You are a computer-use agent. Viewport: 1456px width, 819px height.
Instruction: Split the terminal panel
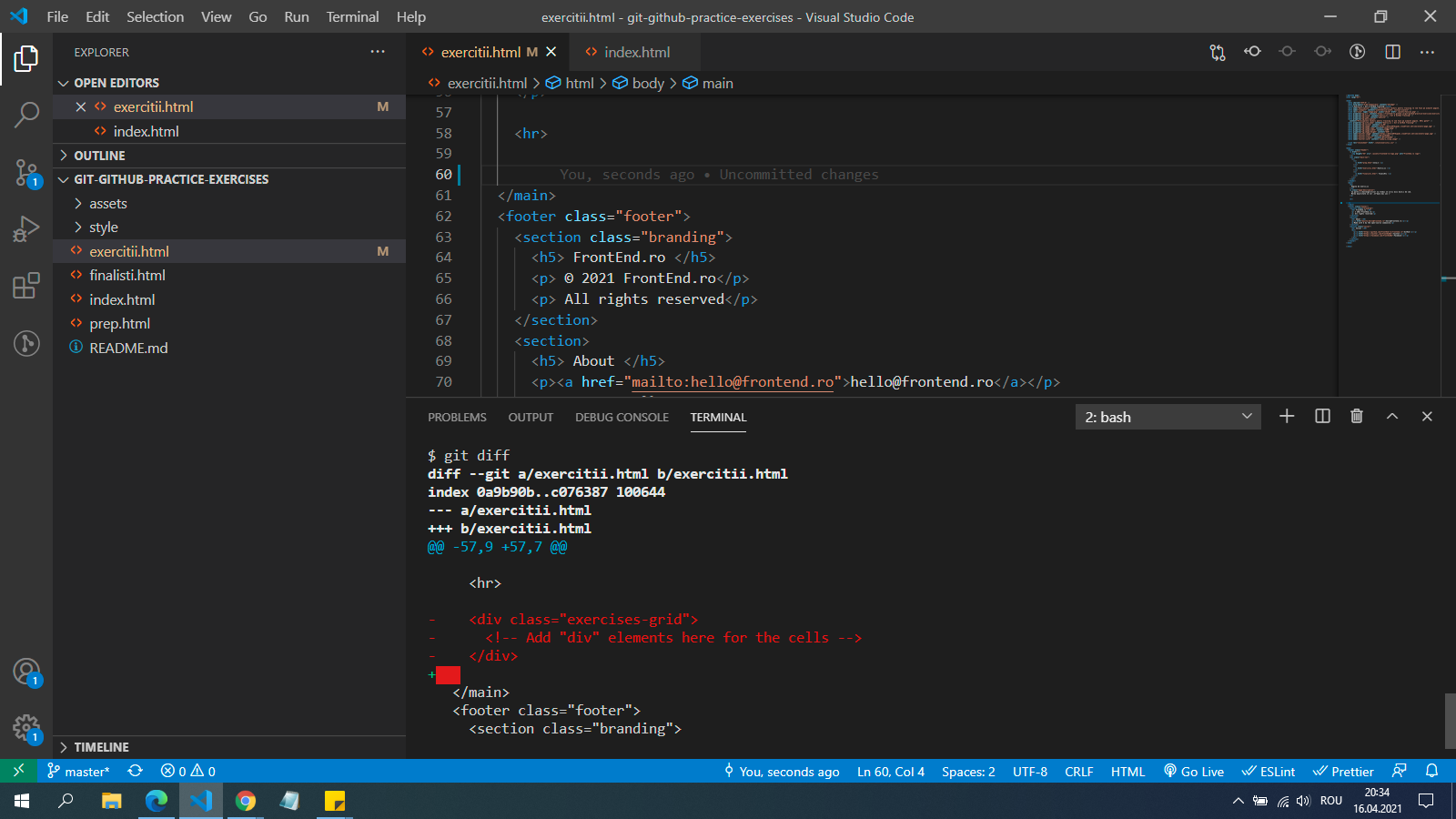[x=1322, y=416]
